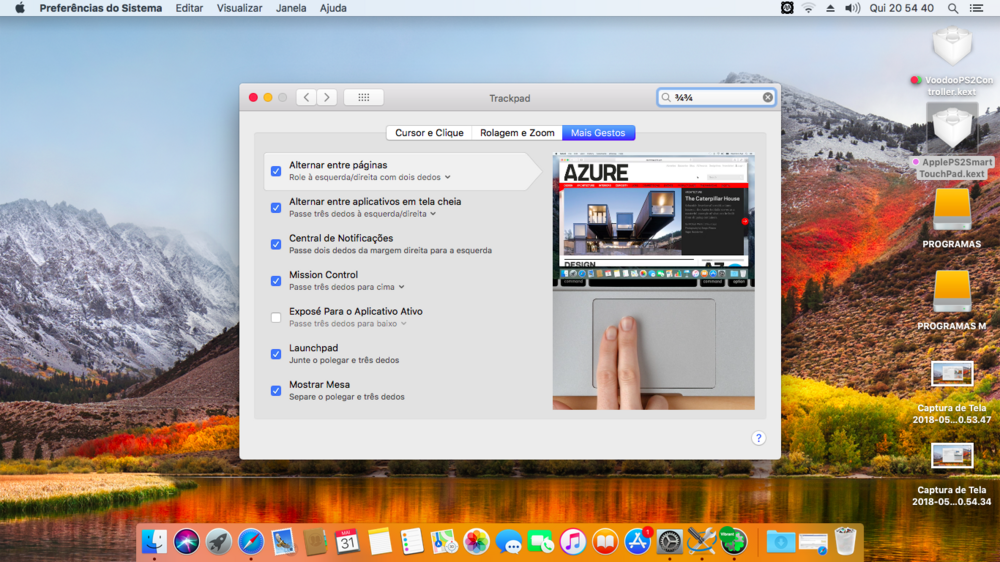Image resolution: width=1000 pixels, height=562 pixels.
Task: Switch to the Cursor e Clique tab
Action: point(429,133)
